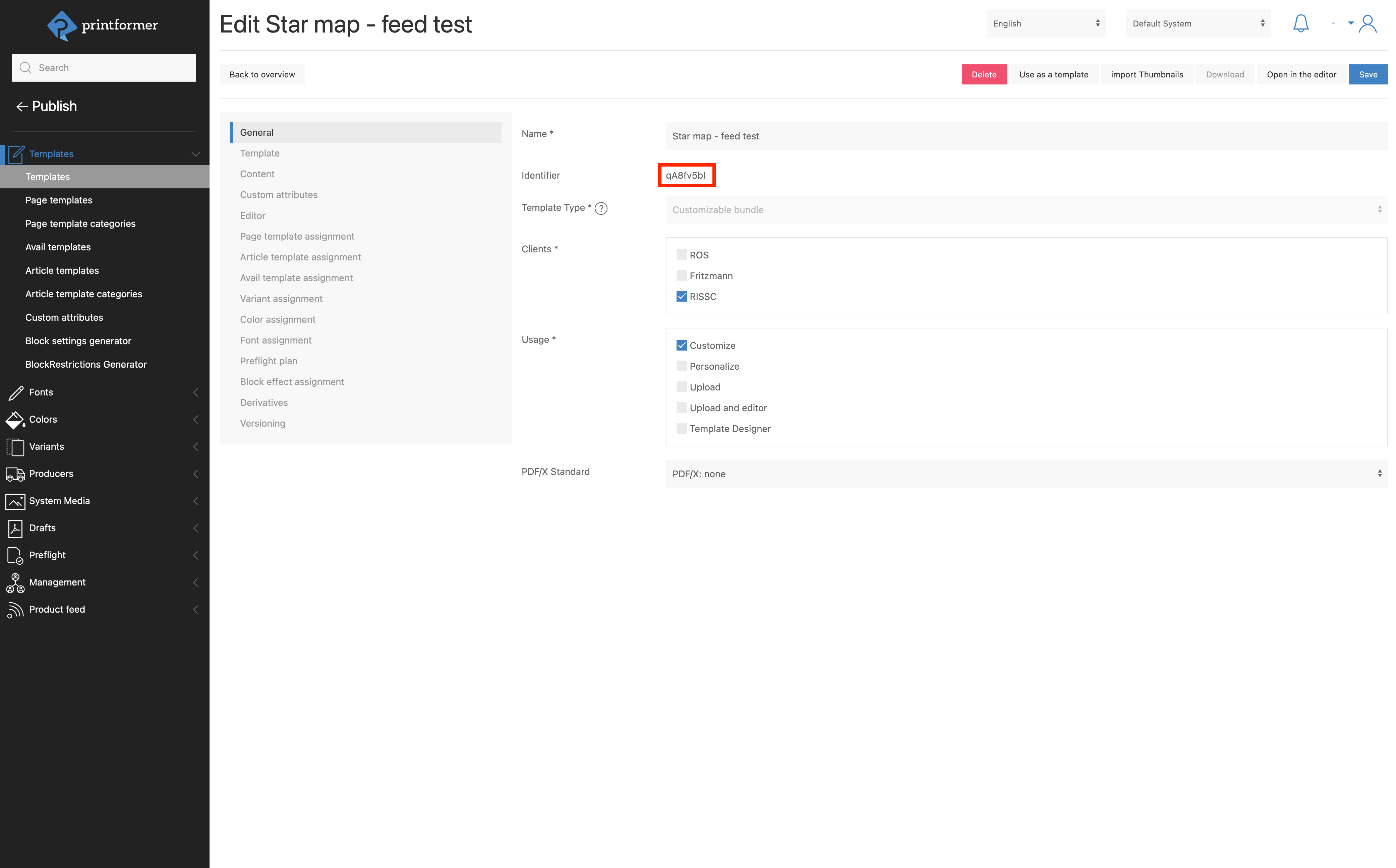Open the Versioning section

point(263,423)
